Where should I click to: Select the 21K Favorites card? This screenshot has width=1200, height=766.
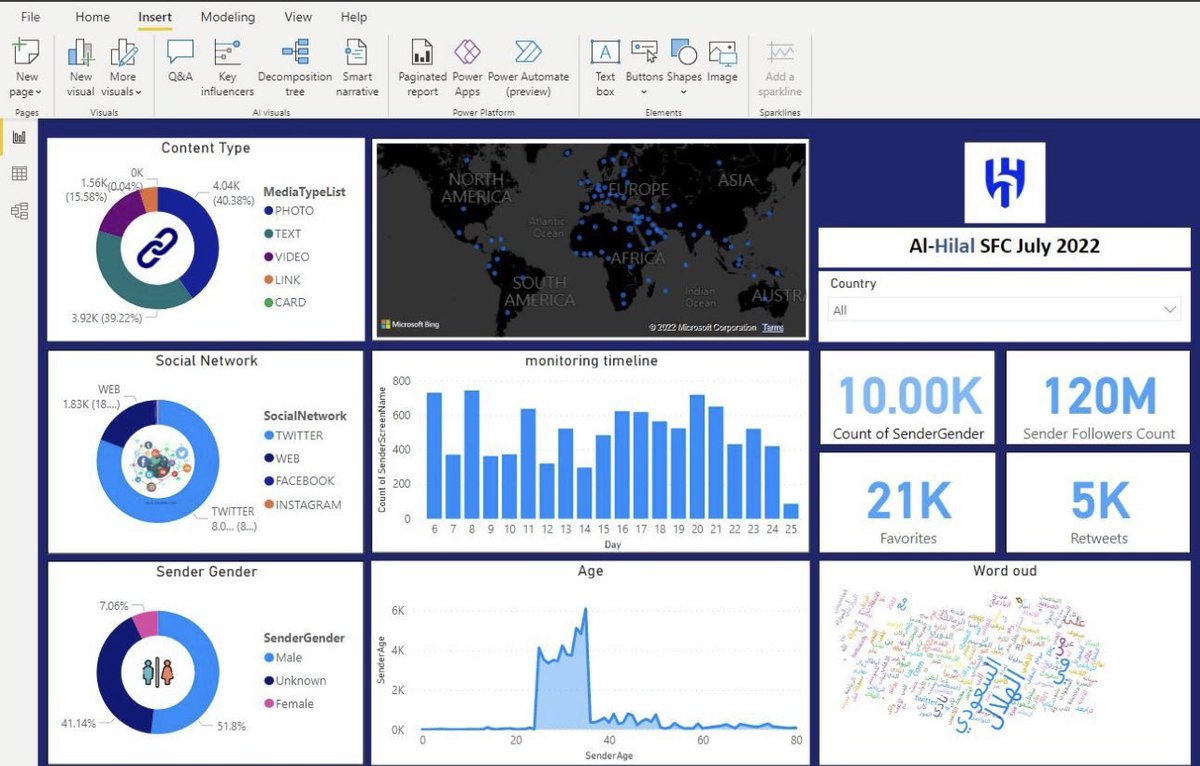coord(908,502)
